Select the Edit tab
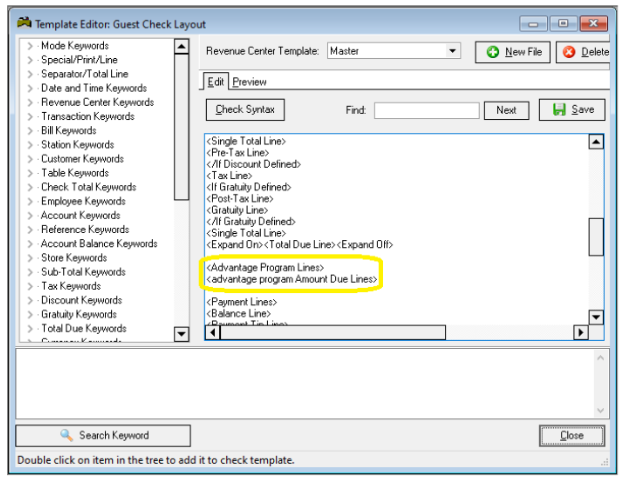The width and height of the screenshot is (620, 477). (215, 82)
